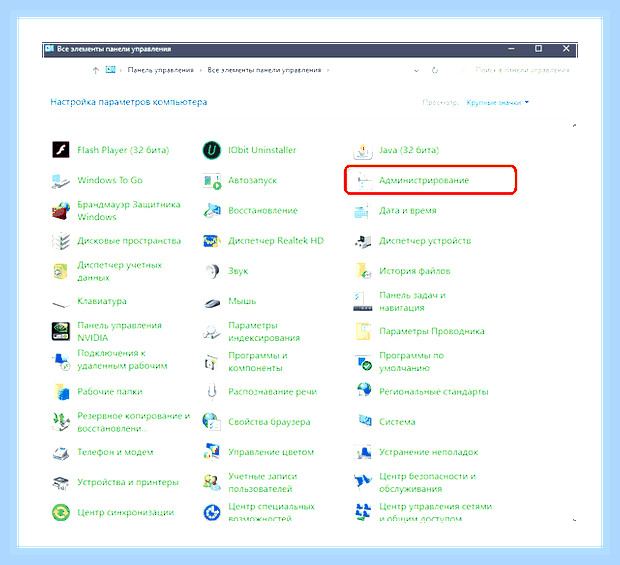Open the Параметры Проводника icon
The width and height of the screenshot is (620, 565).
pyautogui.click(x=363, y=331)
